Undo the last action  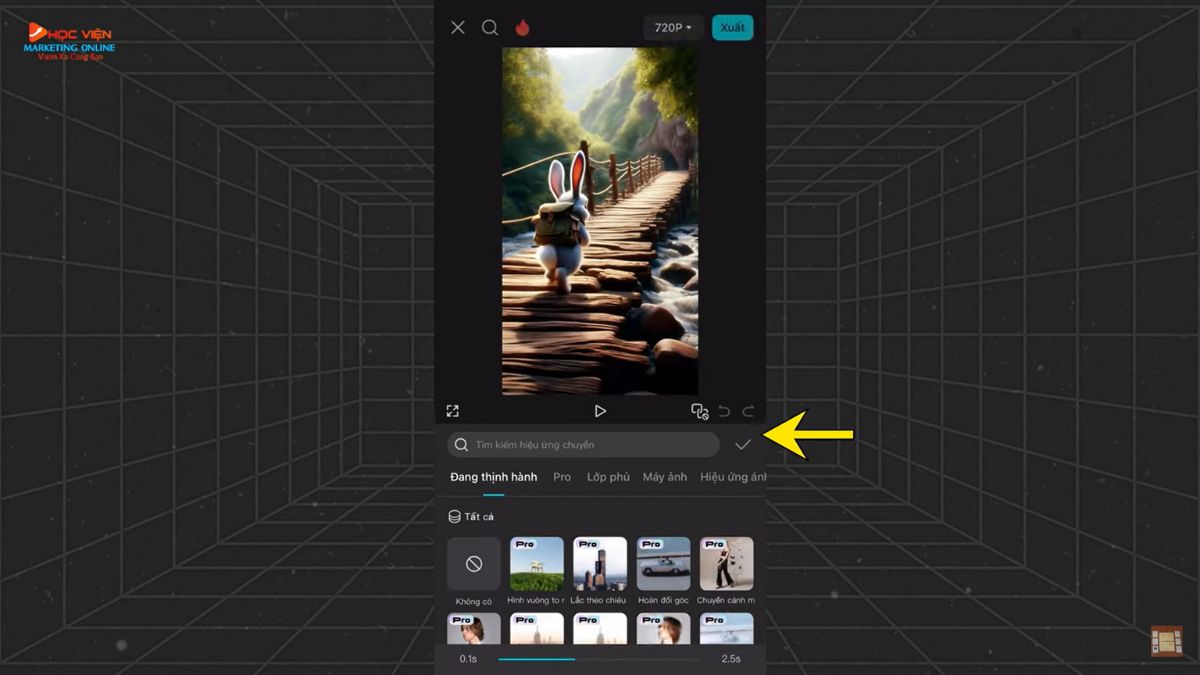pos(724,411)
